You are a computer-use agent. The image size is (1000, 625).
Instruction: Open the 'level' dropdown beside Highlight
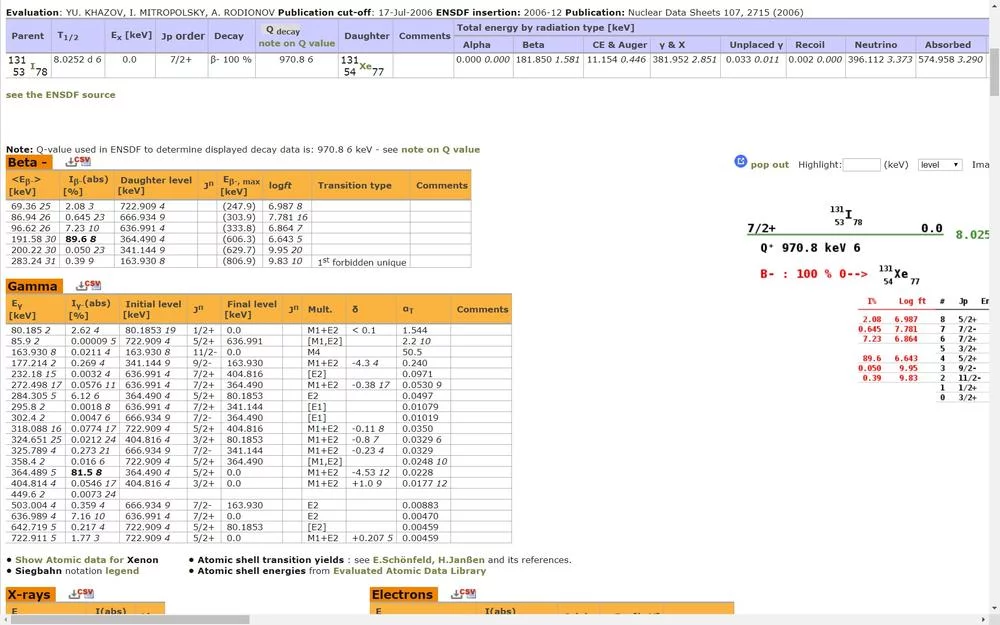939,165
